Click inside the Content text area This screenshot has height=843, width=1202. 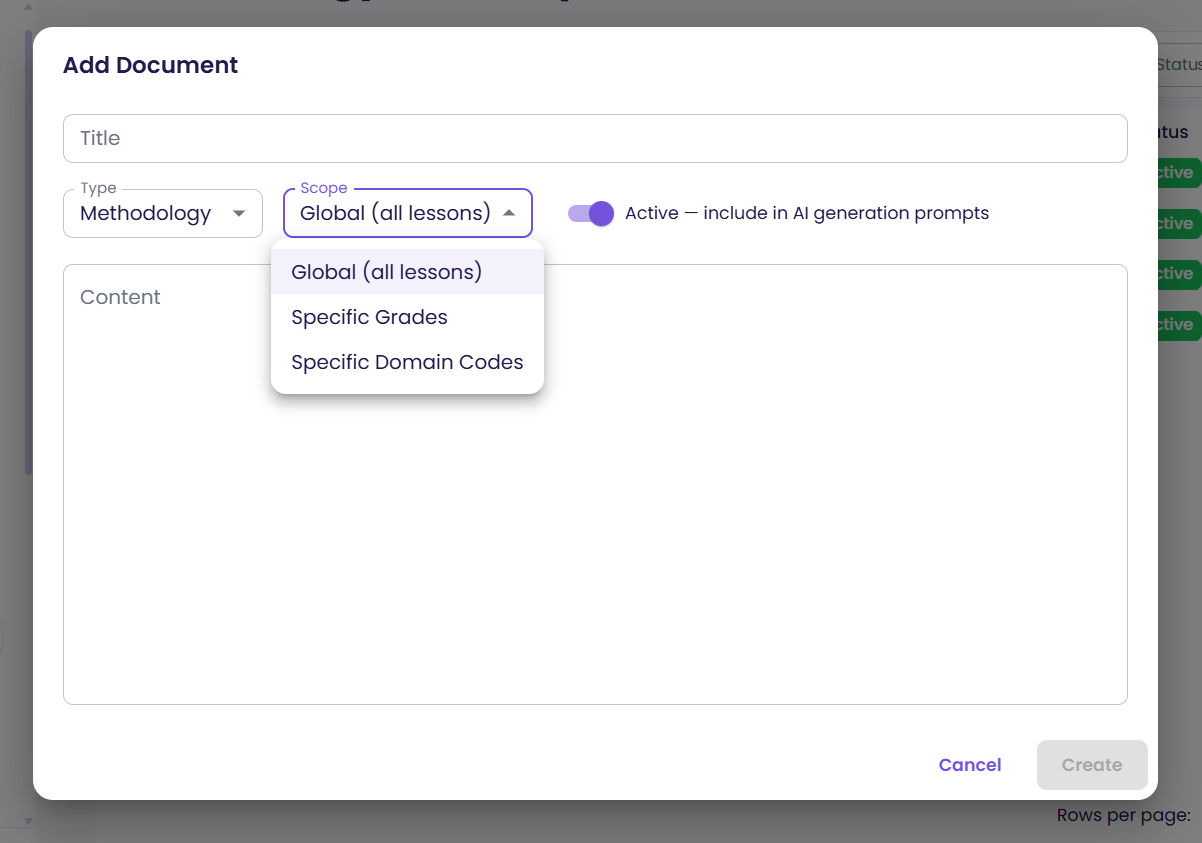(595, 484)
